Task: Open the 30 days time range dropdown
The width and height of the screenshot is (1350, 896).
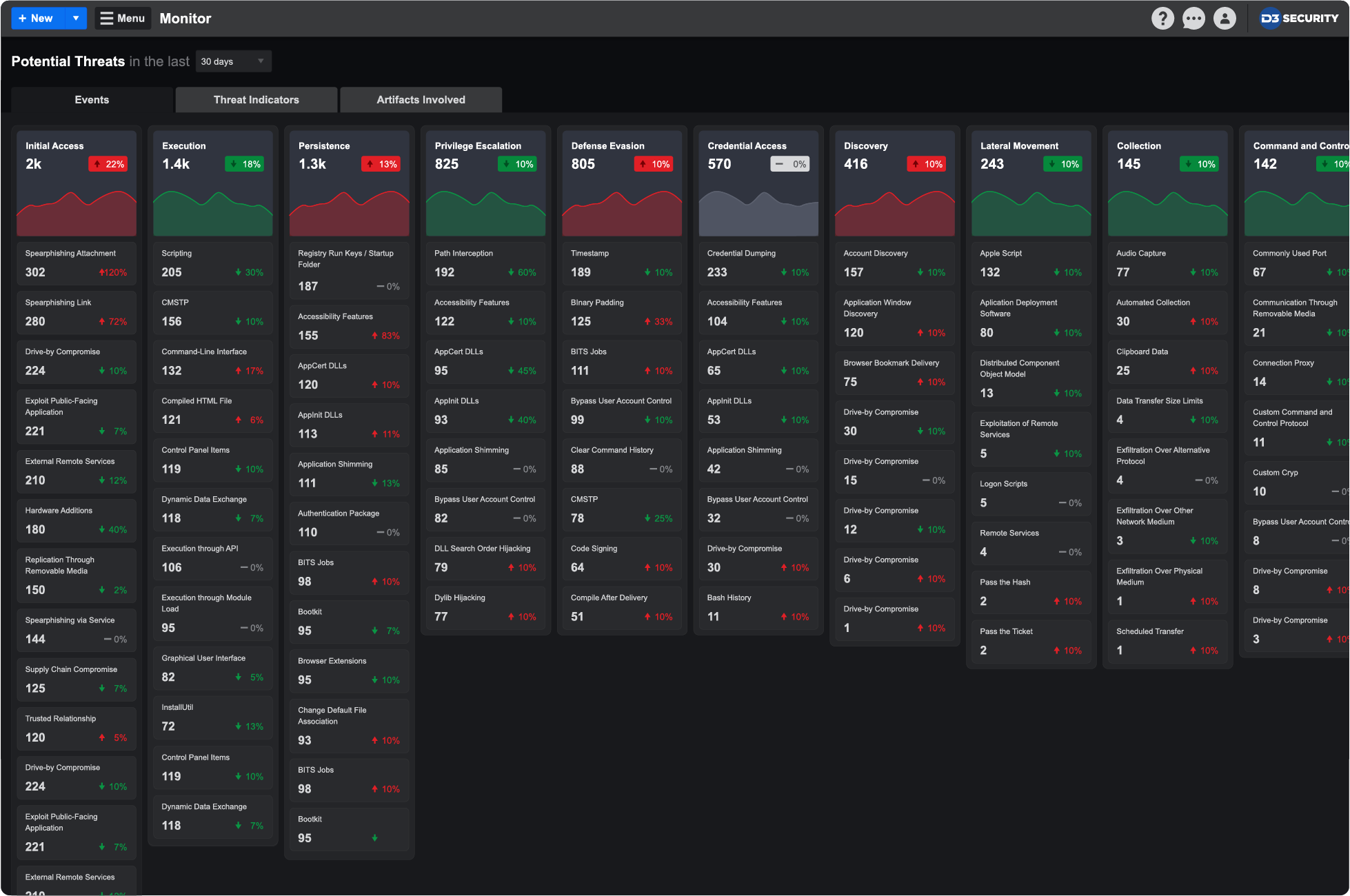Action: point(233,61)
